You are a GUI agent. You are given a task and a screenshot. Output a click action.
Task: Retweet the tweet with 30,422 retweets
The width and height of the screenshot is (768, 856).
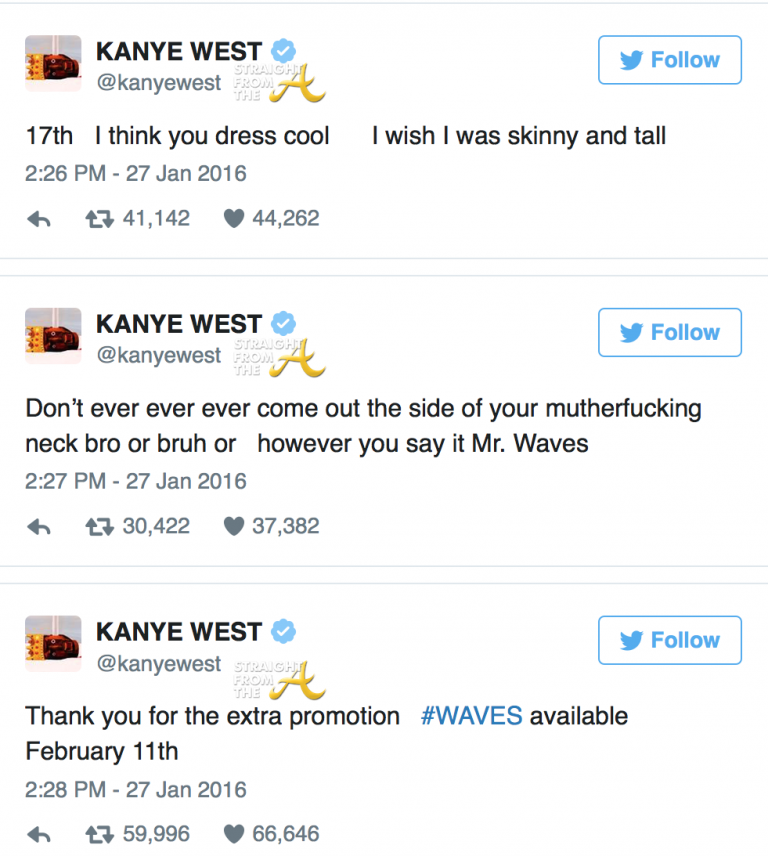[x=99, y=526]
